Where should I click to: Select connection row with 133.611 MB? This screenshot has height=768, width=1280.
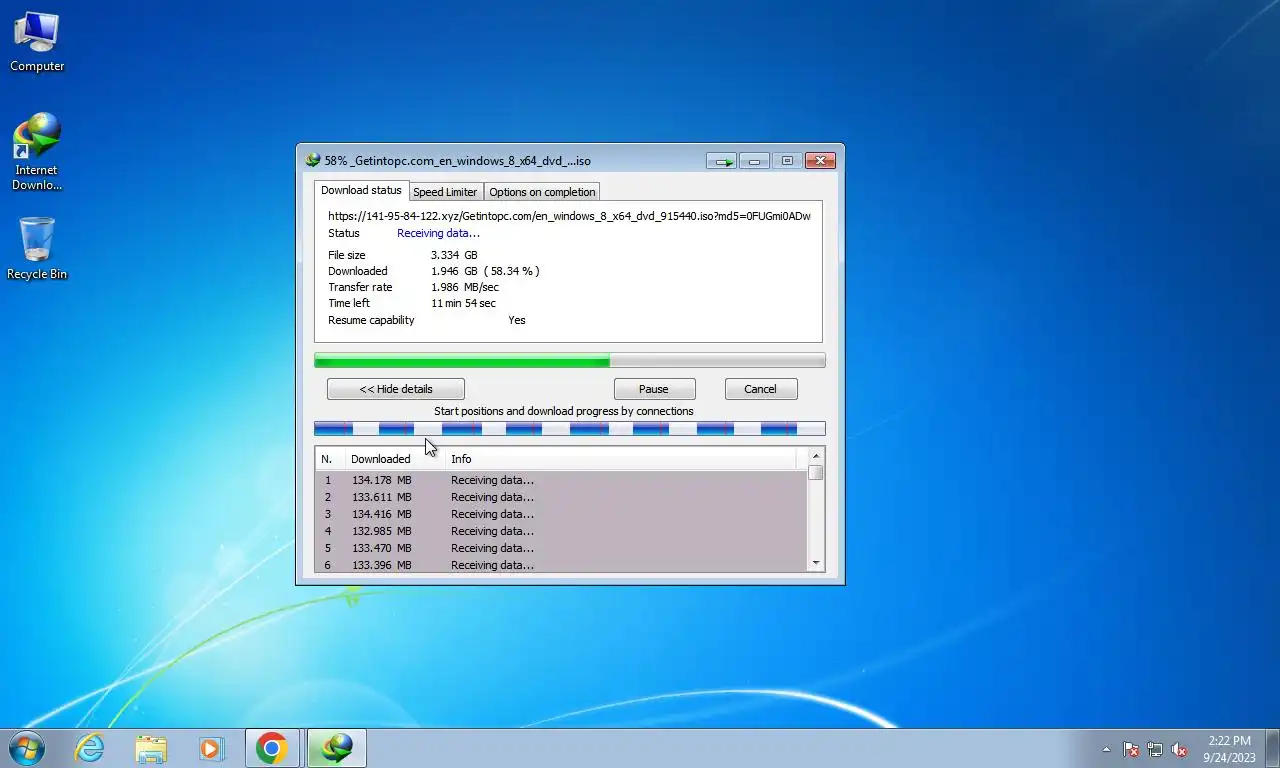[561, 497]
